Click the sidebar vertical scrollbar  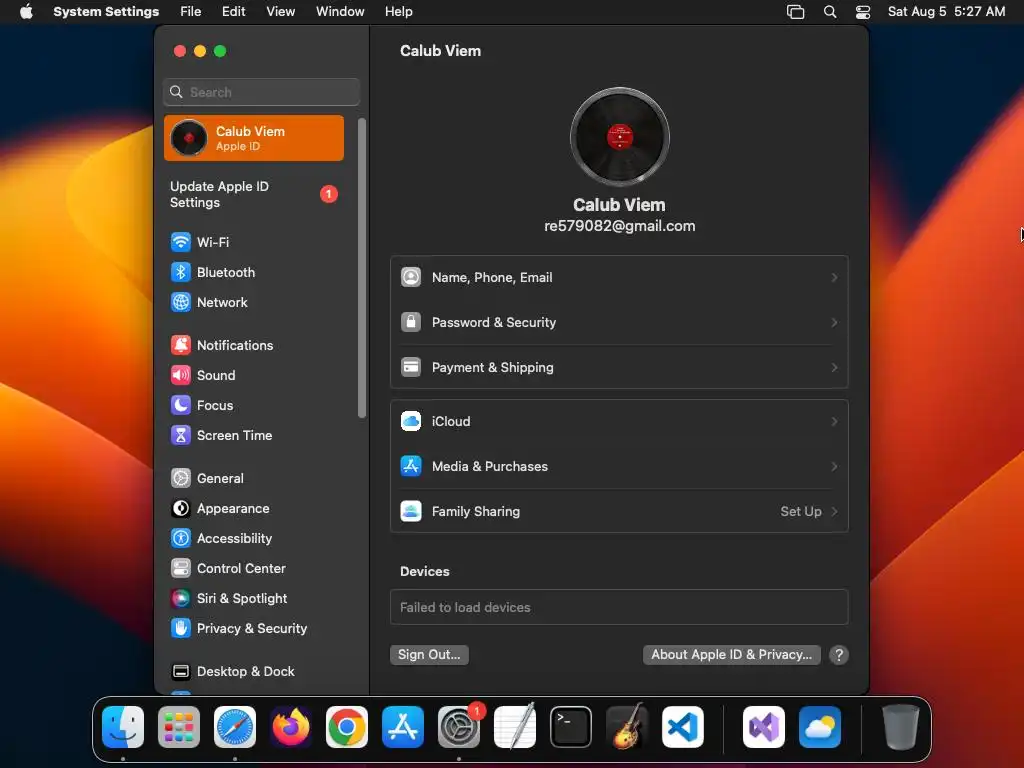pos(362,268)
